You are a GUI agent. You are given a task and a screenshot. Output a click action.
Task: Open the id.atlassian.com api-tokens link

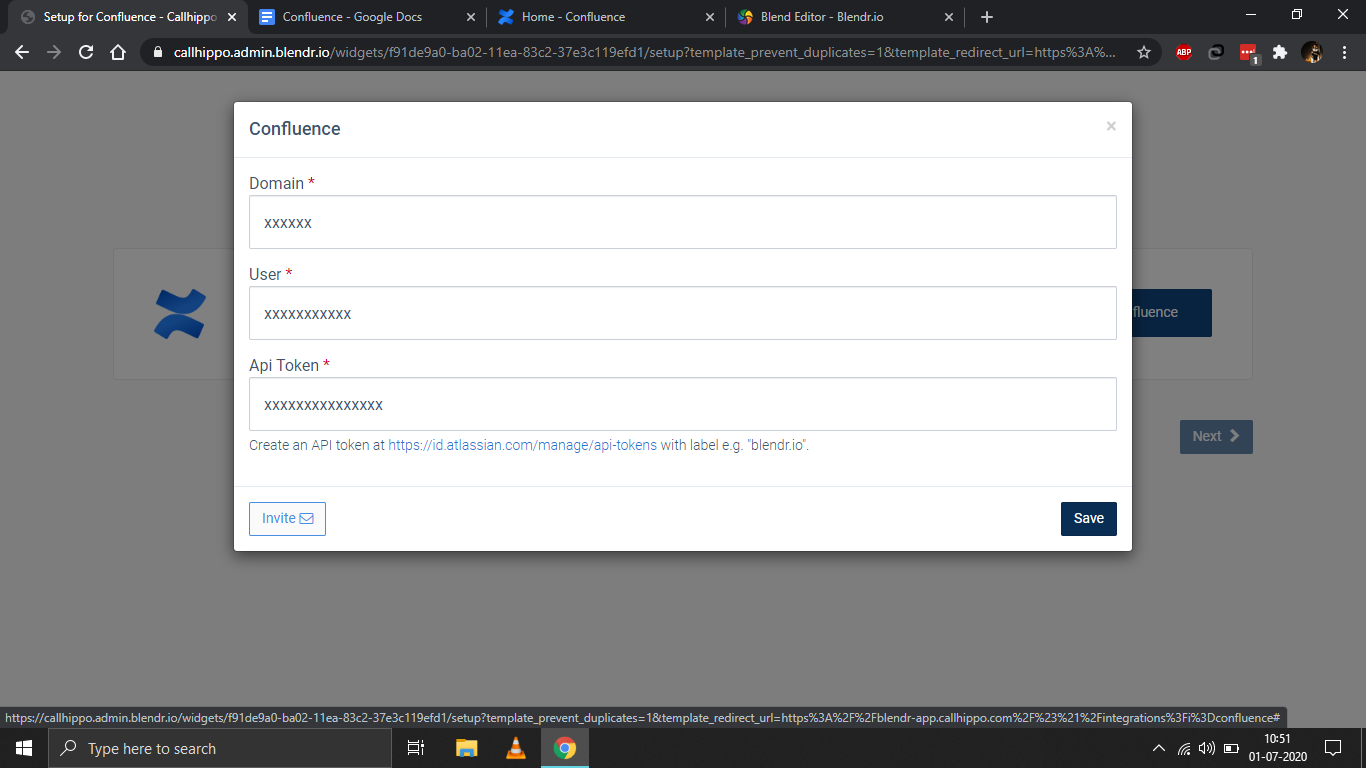pyautogui.click(x=523, y=445)
